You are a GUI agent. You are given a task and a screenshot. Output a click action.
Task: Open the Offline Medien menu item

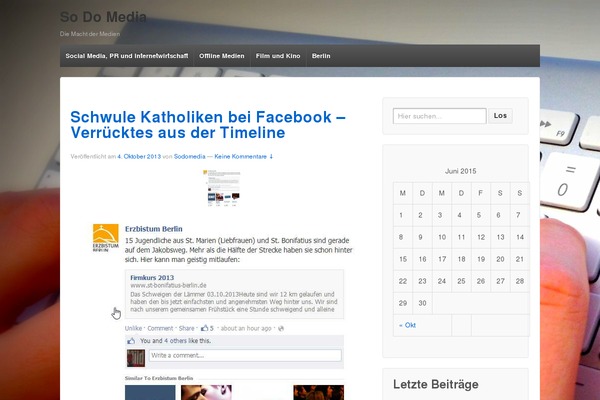tap(222, 56)
